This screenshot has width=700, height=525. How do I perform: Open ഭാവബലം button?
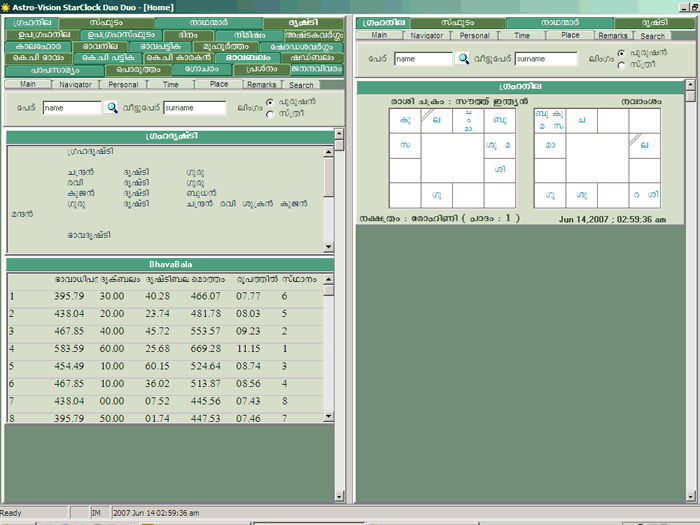point(248,58)
